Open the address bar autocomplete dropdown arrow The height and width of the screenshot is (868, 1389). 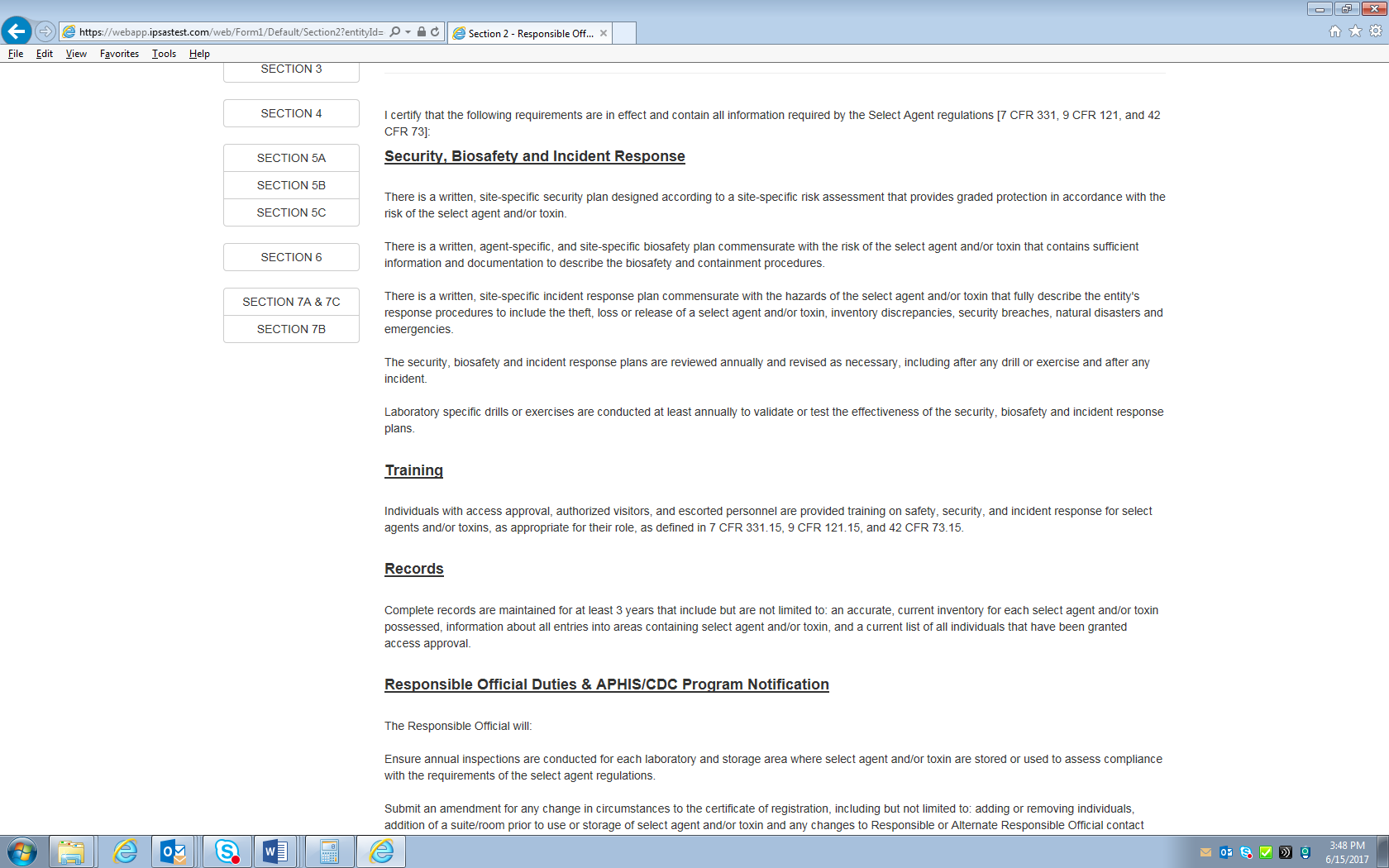[x=408, y=31]
